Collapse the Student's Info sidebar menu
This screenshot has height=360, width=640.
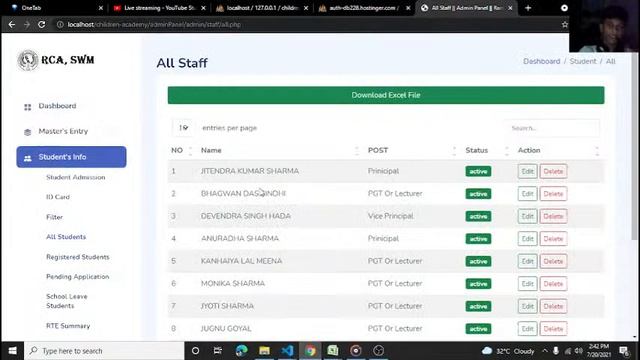71,157
